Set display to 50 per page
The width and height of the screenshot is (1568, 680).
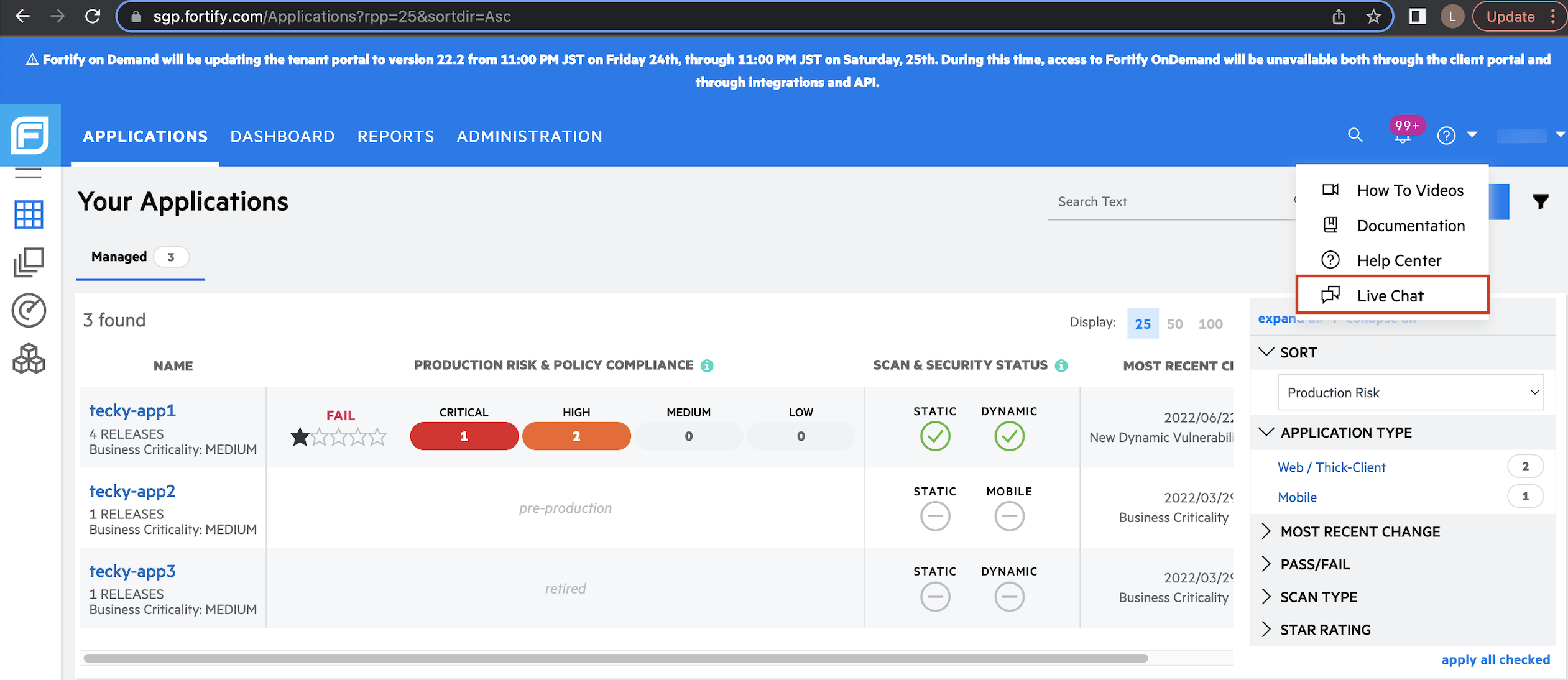pyautogui.click(x=1174, y=324)
